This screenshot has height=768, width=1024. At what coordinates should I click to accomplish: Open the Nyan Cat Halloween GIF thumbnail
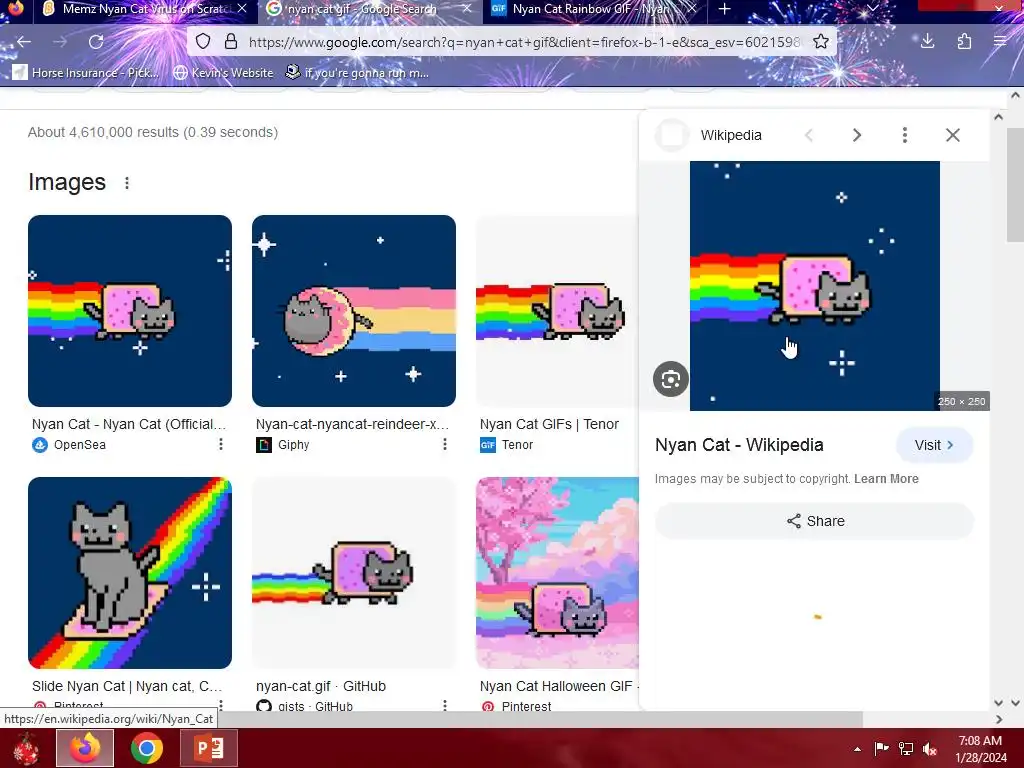[x=557, y=573]
